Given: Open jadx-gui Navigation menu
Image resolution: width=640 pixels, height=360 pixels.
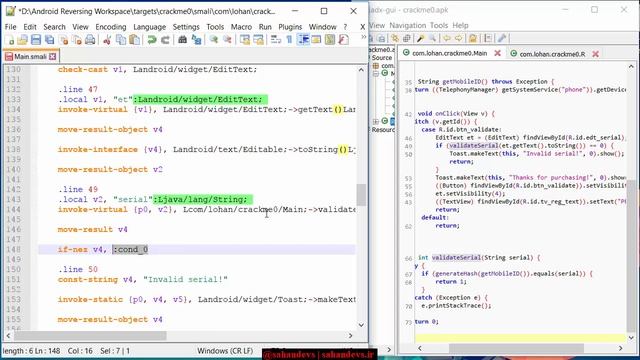Looking at the screenshot, I should point(407,25).
